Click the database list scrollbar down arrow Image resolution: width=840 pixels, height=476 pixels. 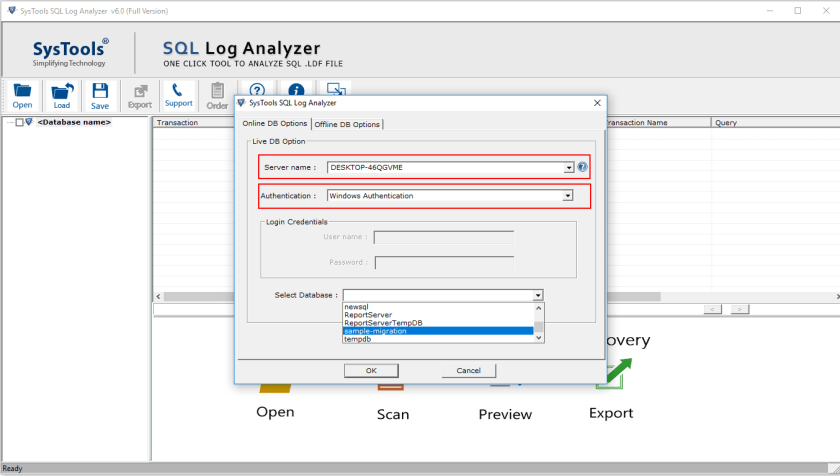[539, 338]
